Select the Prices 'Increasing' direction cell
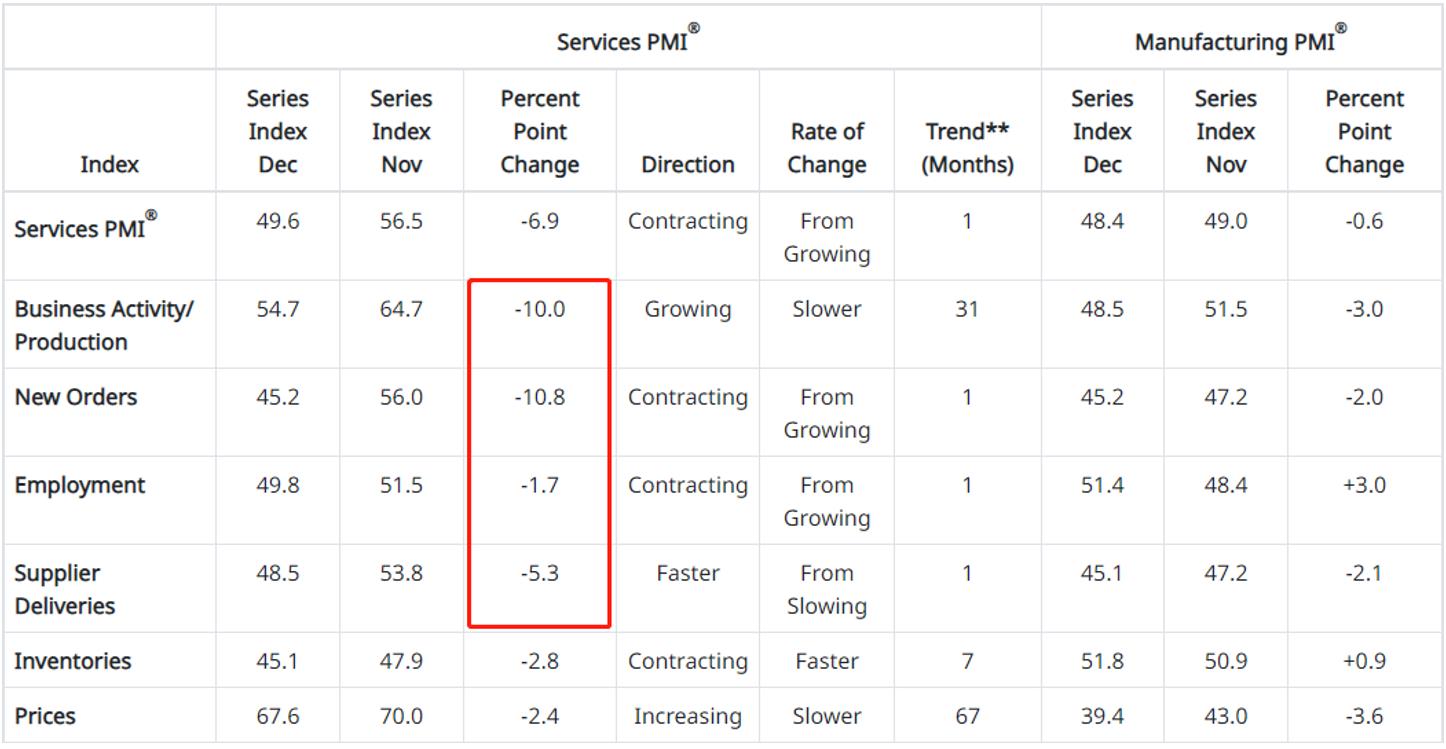This screenshot has height=749, width=1446. 687,716
